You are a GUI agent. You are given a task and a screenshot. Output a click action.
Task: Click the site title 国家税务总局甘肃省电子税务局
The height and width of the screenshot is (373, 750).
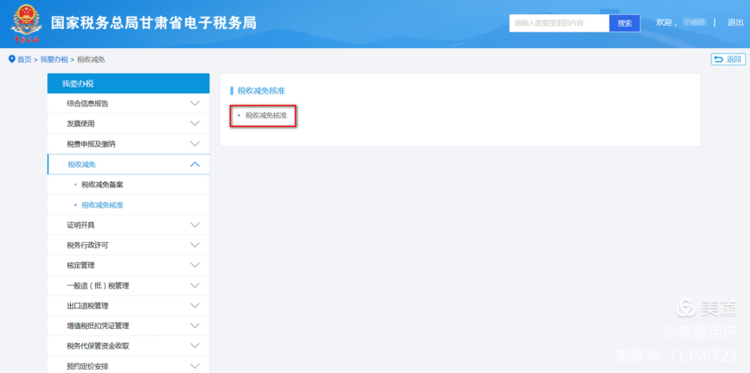[x=154, y=23]
